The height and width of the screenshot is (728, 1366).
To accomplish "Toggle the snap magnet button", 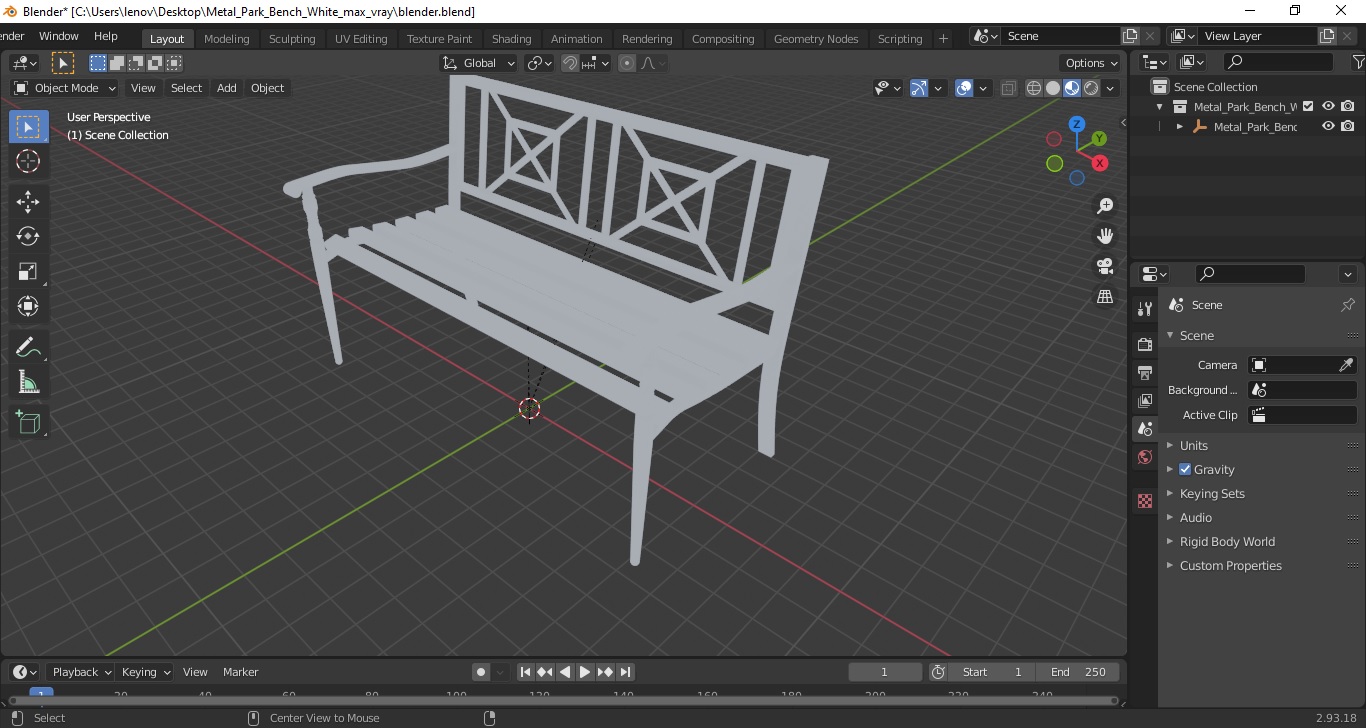I will 569,63.
